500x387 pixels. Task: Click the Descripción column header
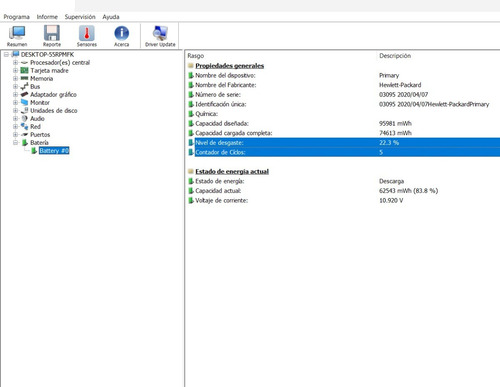[x=395, y=56]
